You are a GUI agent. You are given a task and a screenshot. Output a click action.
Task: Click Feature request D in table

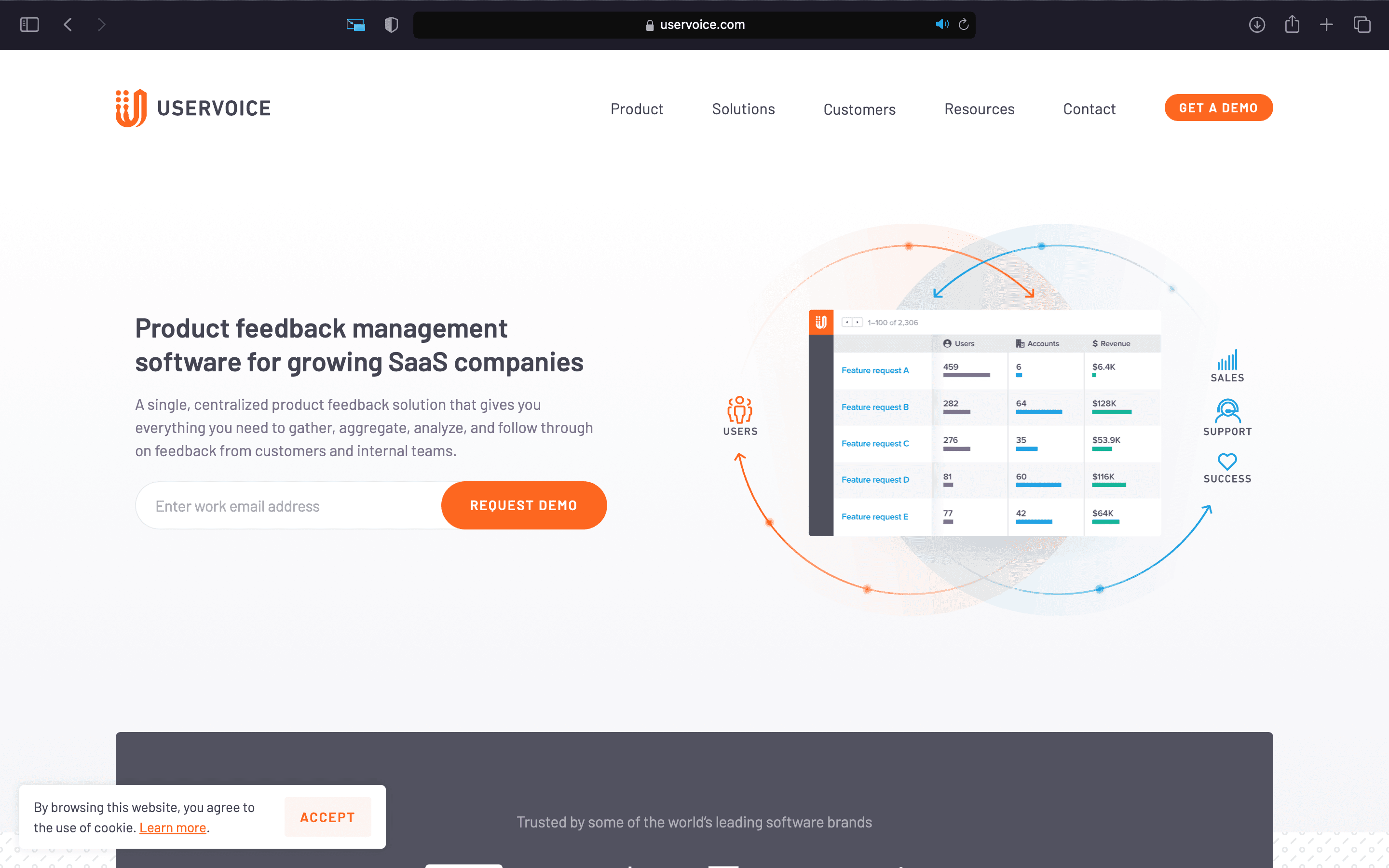pos(875,480)
